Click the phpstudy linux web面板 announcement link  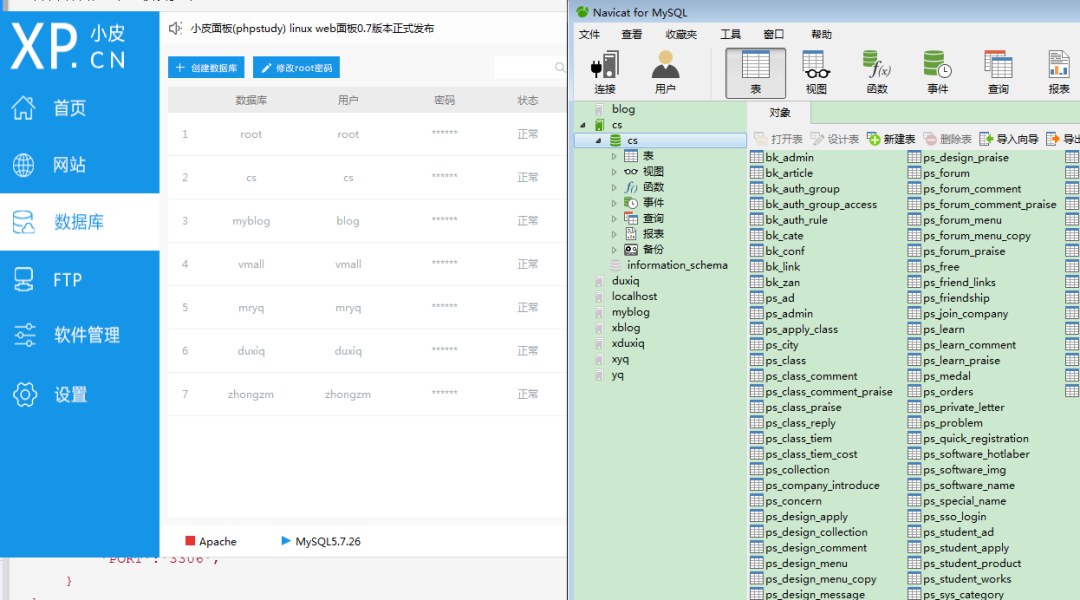(312, 28)
